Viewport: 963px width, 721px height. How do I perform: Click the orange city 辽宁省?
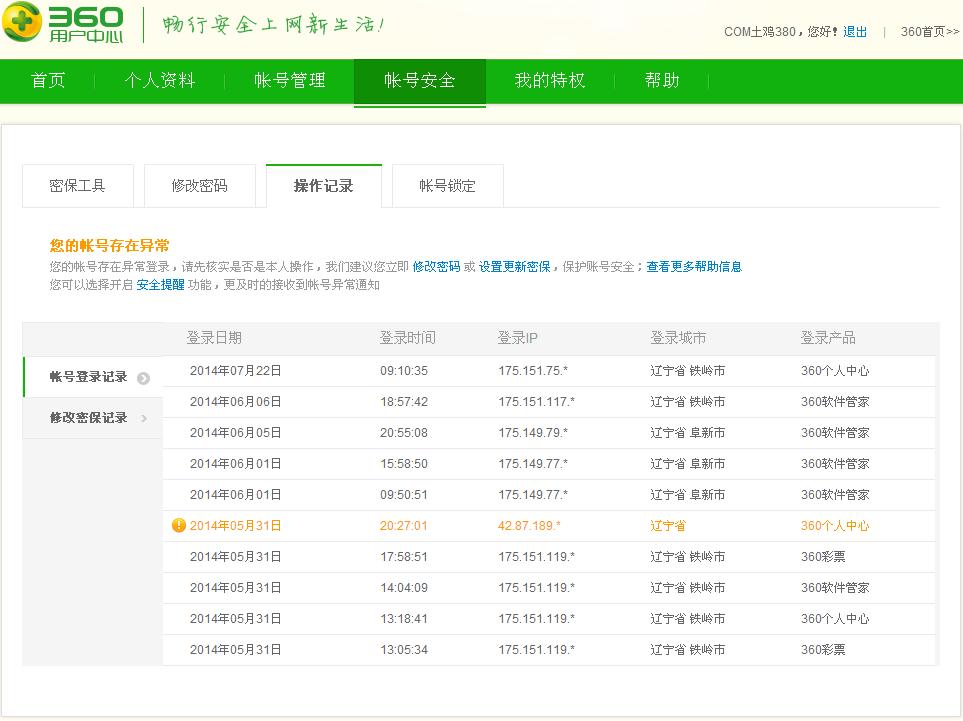pyautogui.click(x=668, y=526)
